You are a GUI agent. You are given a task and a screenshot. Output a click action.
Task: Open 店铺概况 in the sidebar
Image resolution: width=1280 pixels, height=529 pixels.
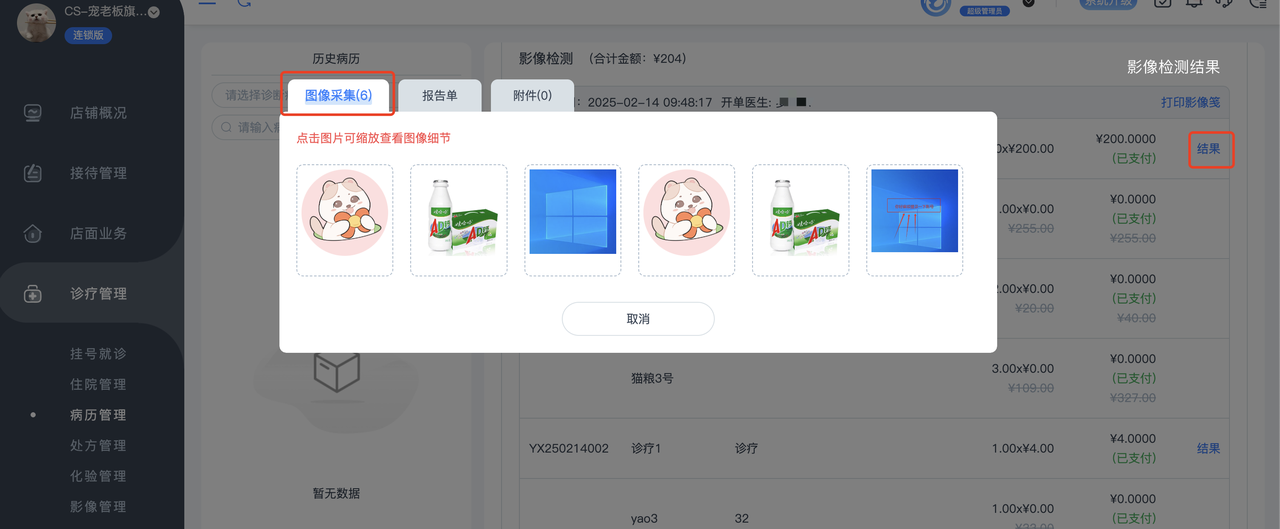tap(98, 113)
